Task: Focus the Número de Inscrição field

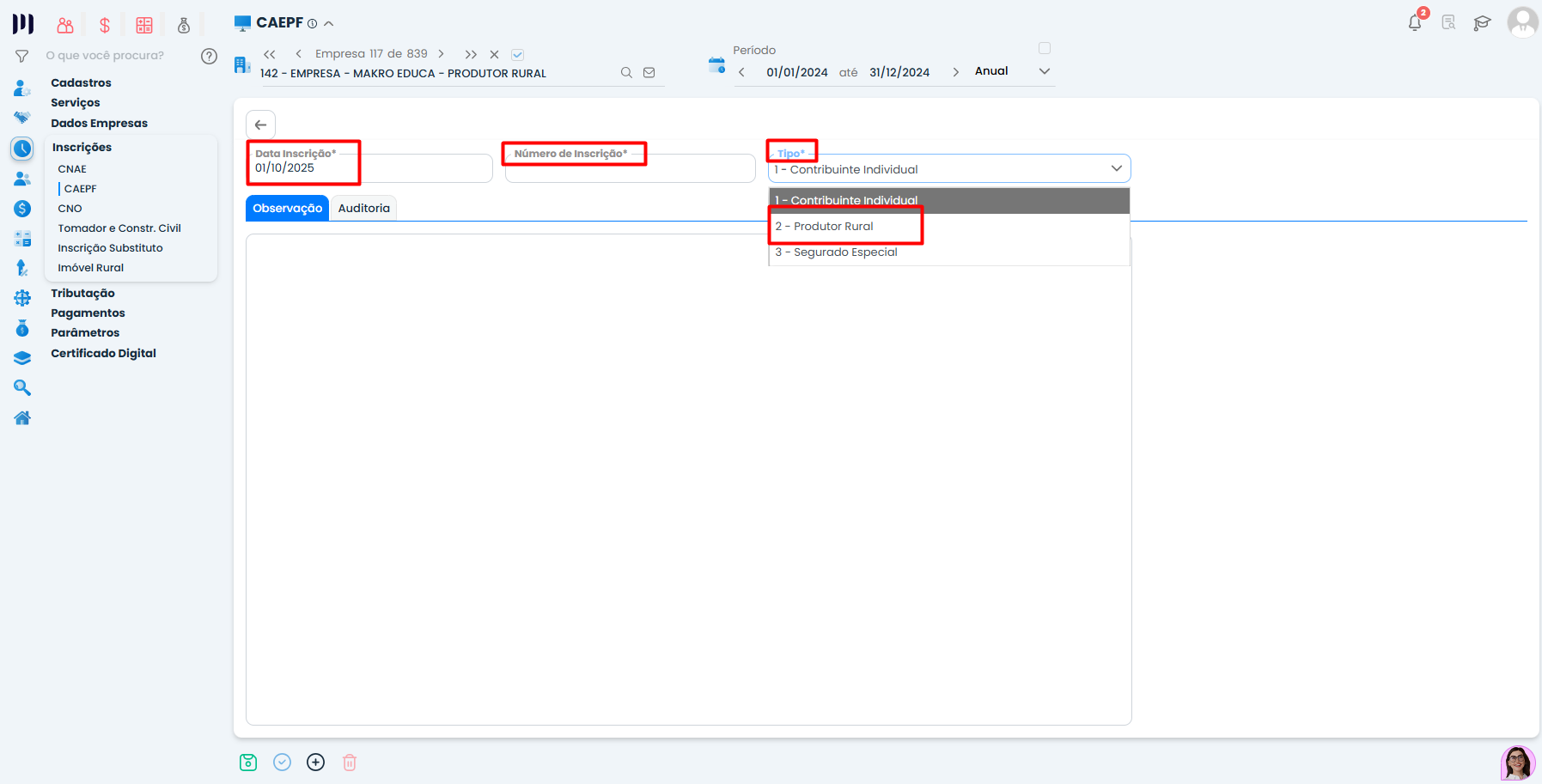Action: point(631,168)
